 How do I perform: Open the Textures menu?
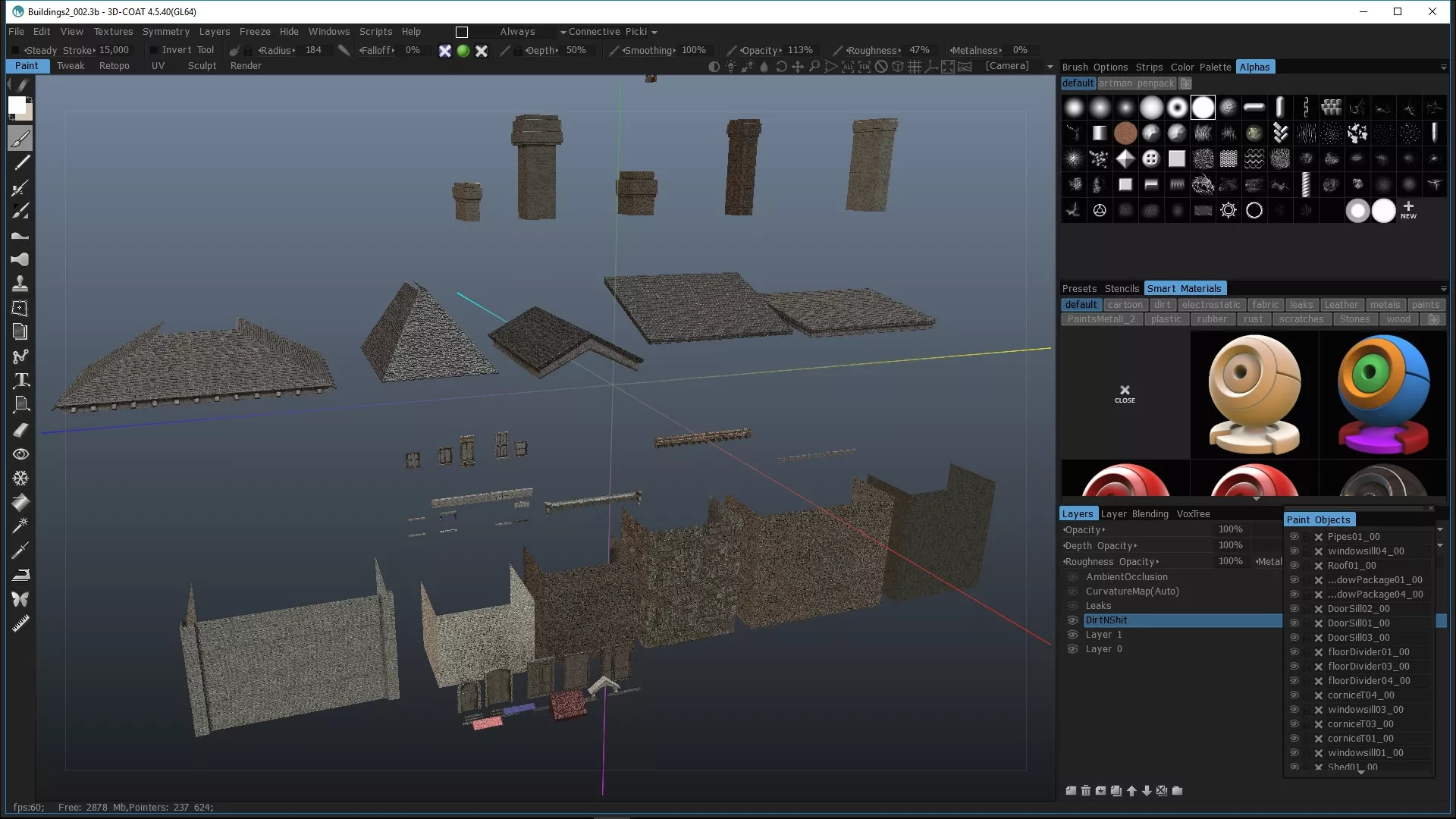[113, 32]
